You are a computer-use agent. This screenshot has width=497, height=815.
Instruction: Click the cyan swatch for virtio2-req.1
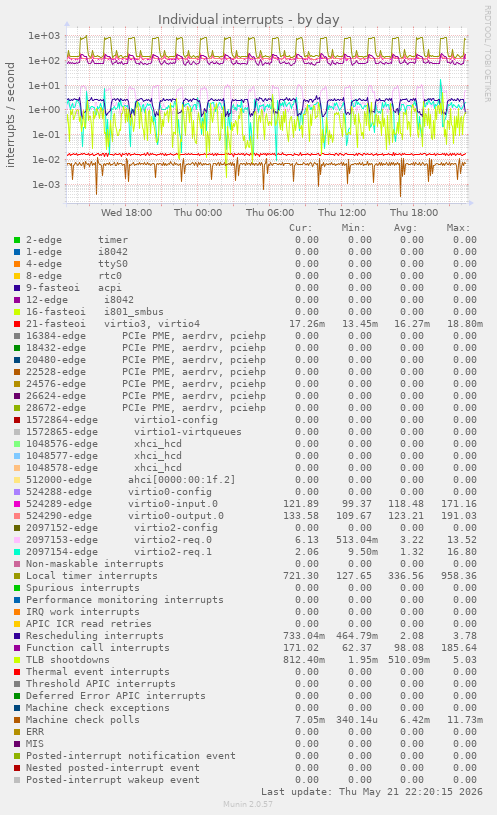coord(17,552)
